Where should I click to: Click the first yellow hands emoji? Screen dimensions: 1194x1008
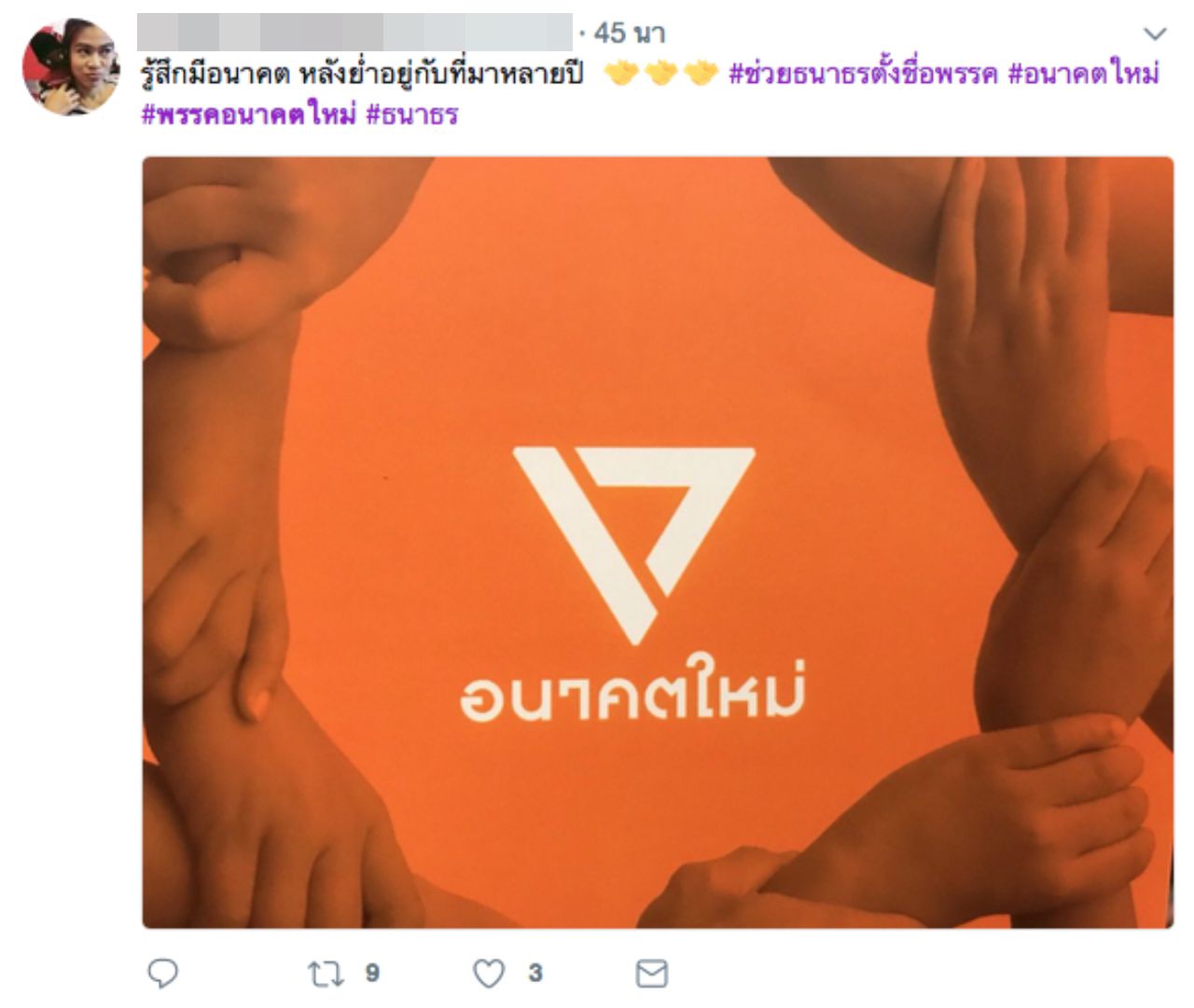point(621,73)
